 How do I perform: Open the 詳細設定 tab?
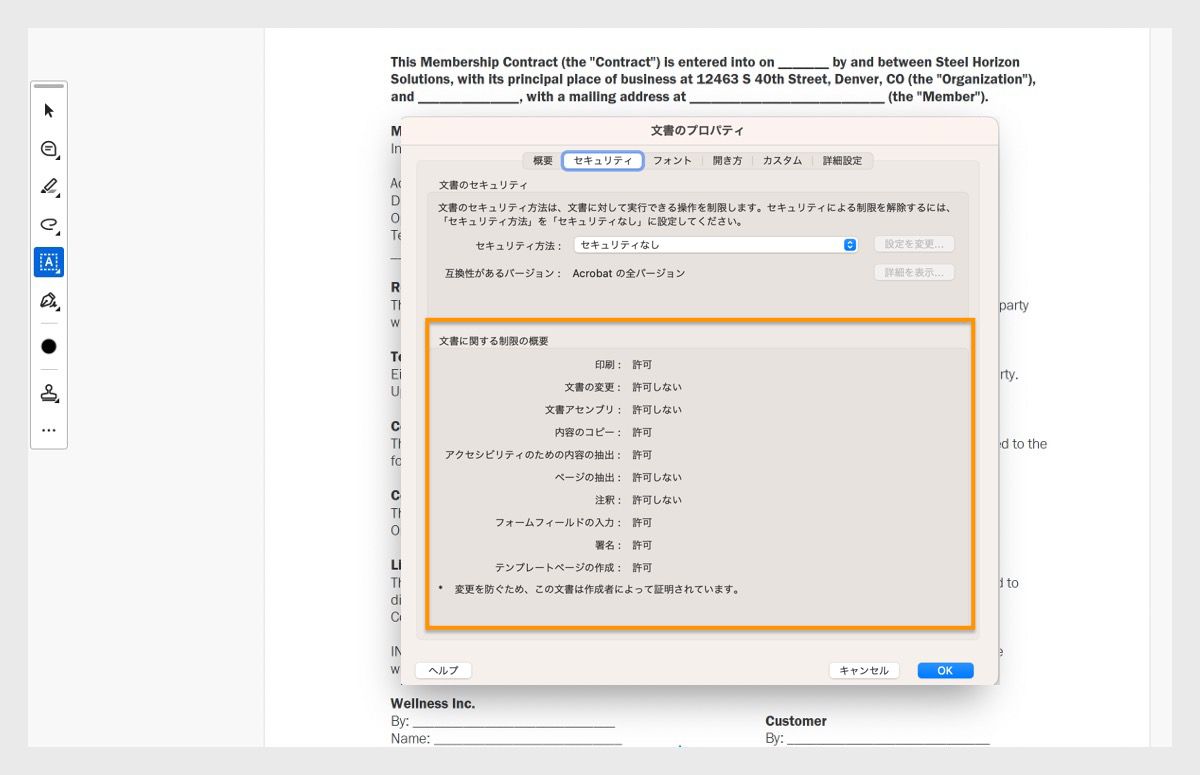(842, 160)
